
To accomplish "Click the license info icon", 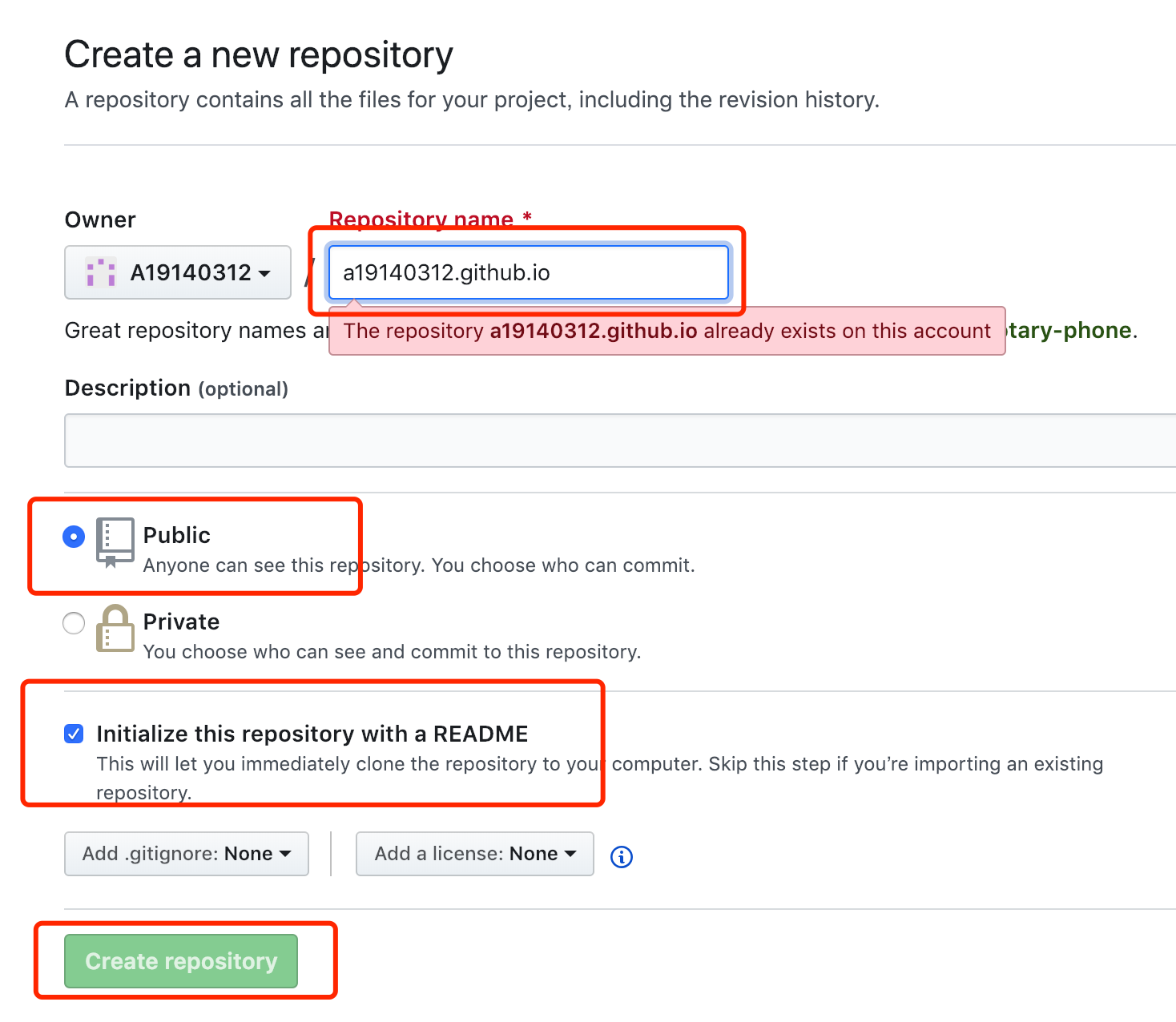I will click(621, 856).
